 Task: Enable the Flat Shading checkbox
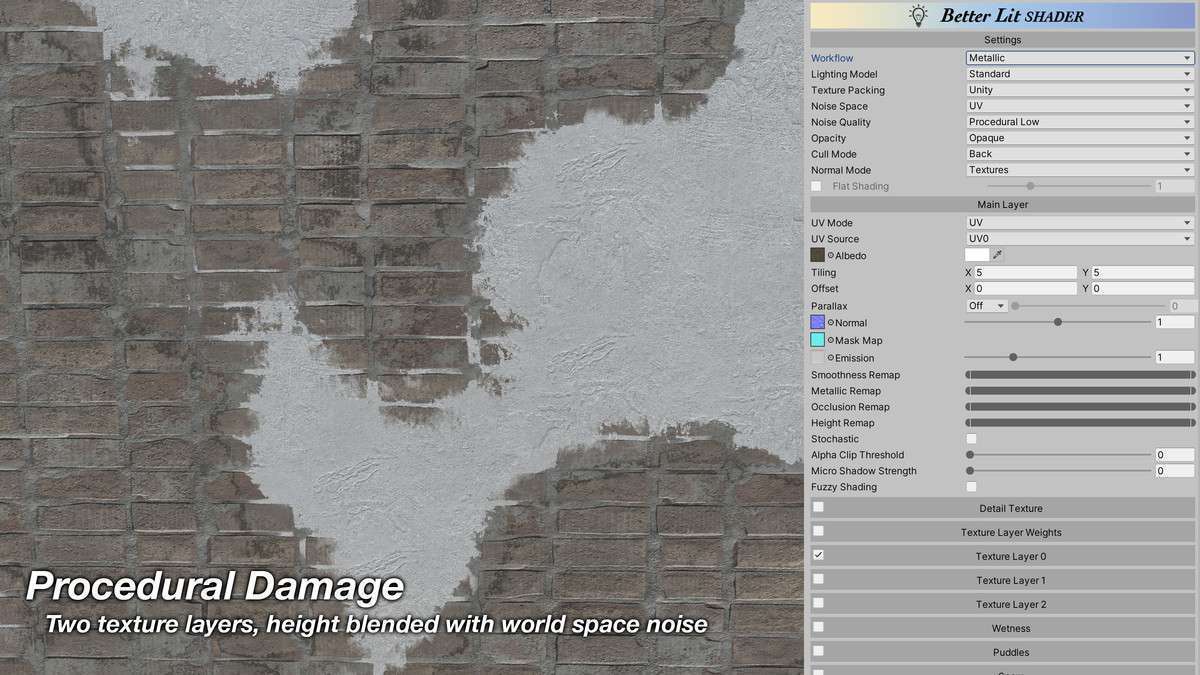[x=817, y=186]
